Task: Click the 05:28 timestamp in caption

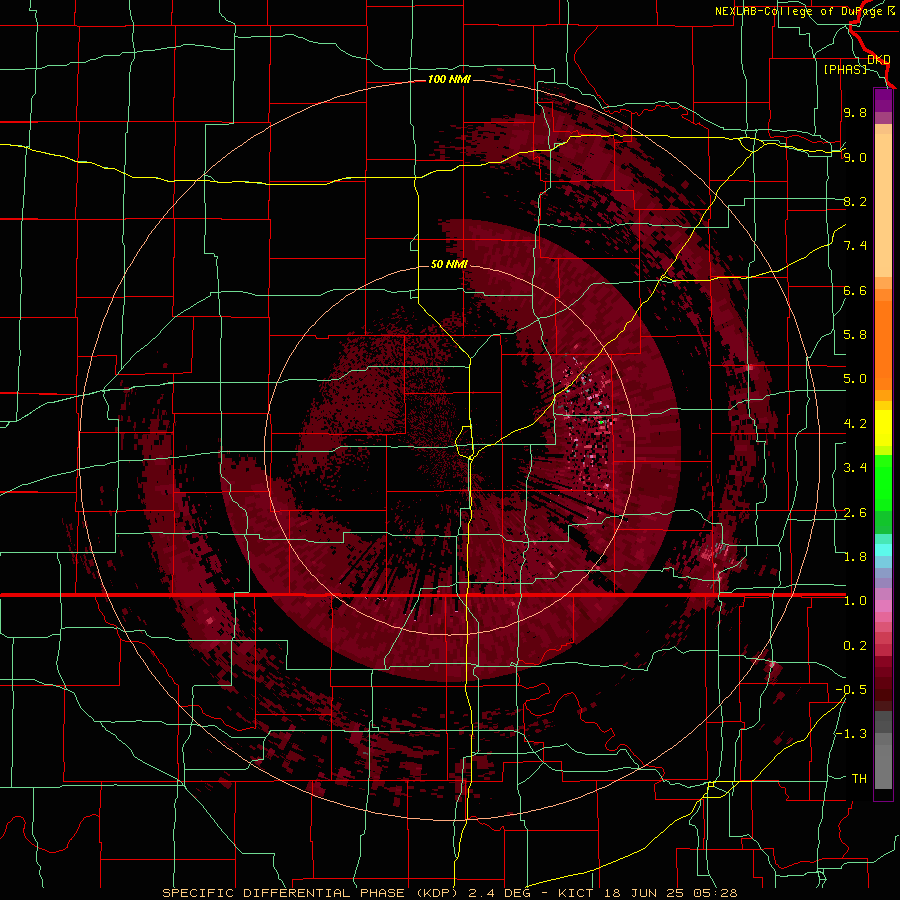Action: click(715, 893)
